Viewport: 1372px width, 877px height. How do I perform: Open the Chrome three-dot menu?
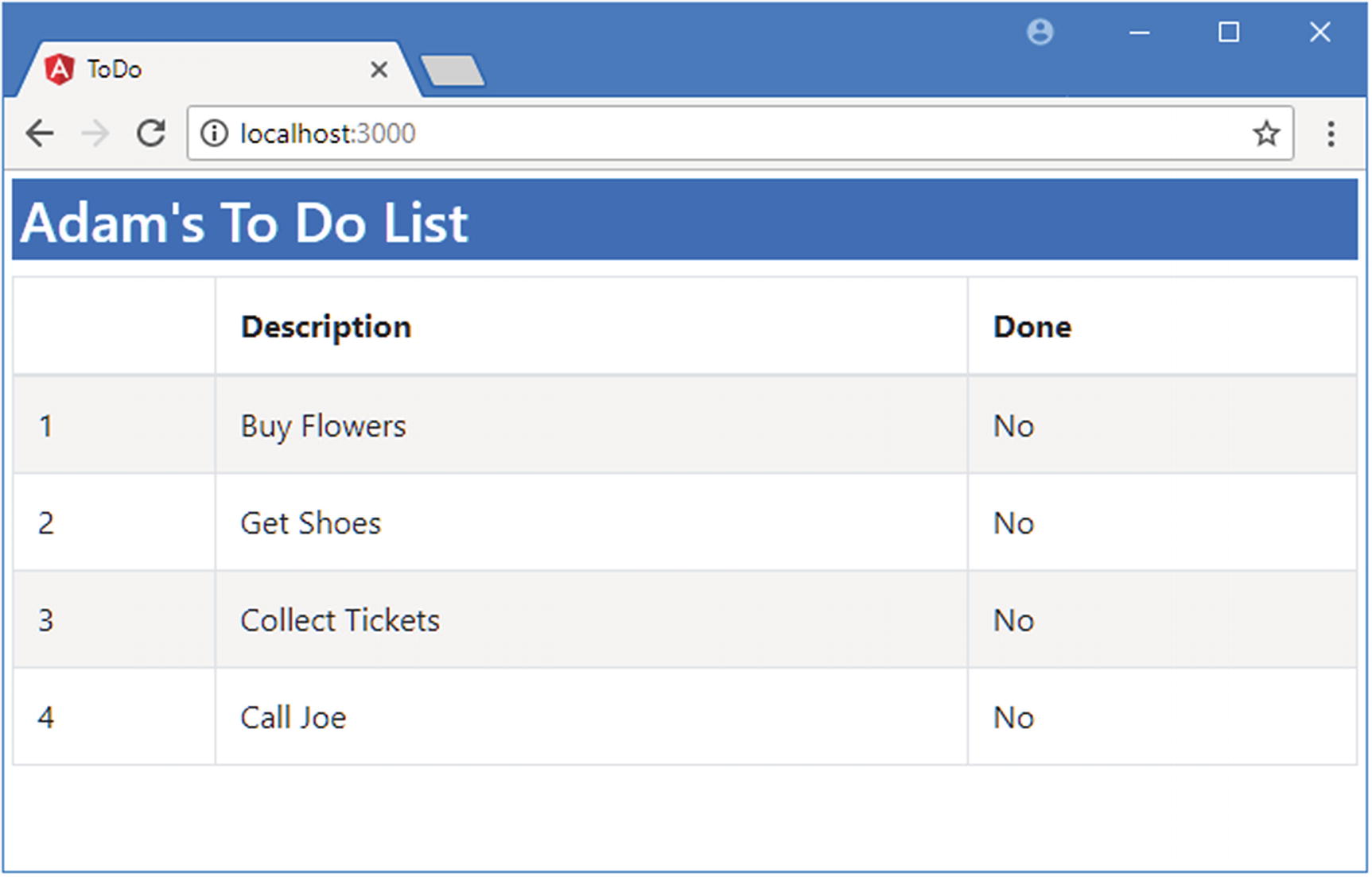click(1331, 134)
